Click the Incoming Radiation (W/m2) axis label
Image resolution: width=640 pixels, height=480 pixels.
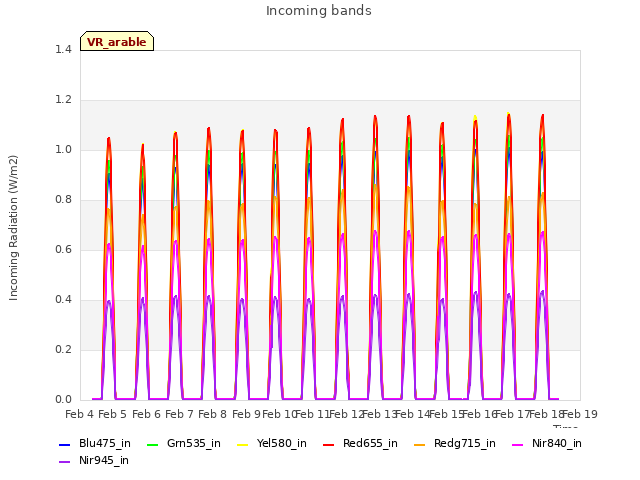tap(13, 228)
